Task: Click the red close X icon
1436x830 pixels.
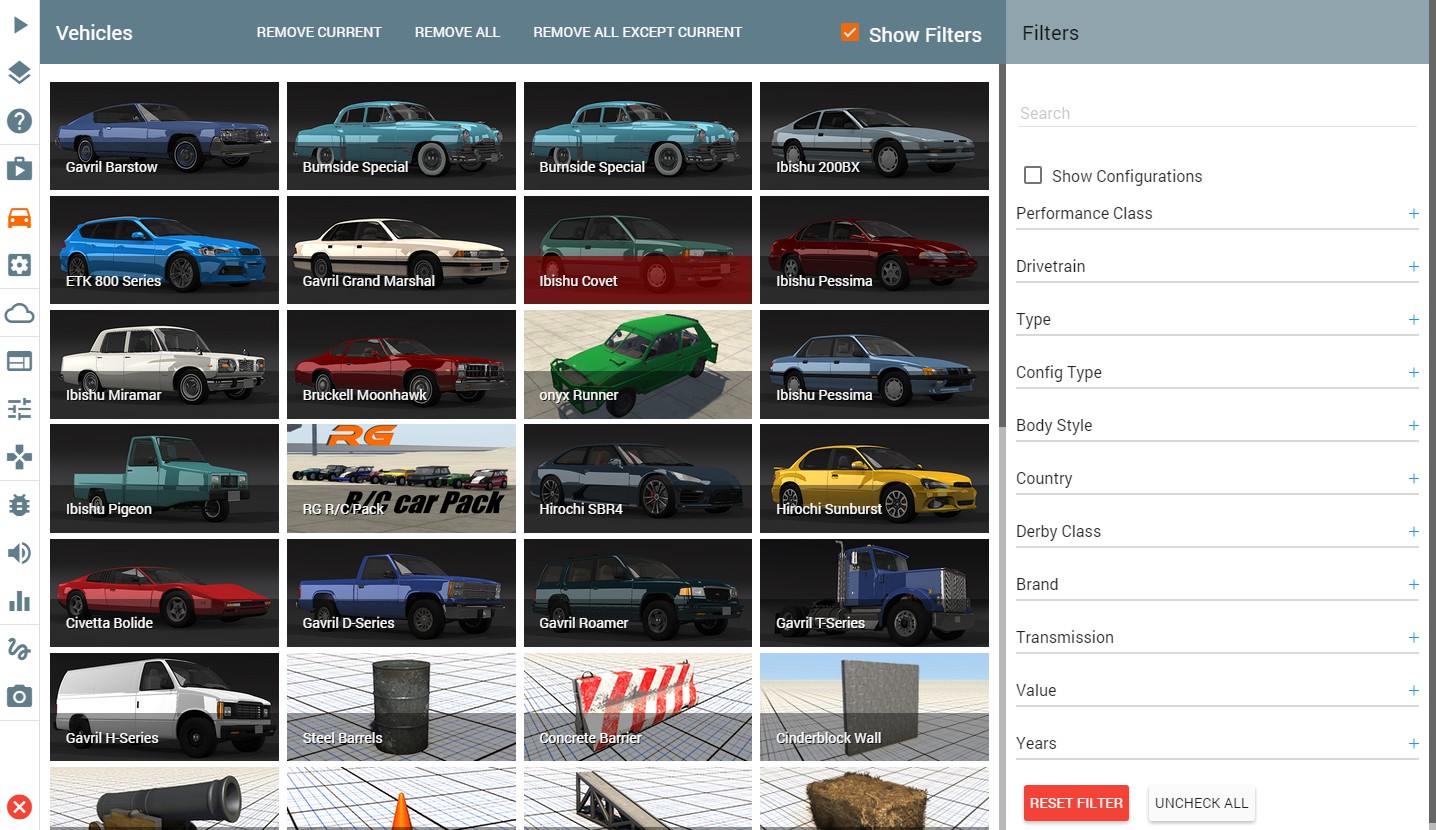Action: click(x=19, y=807)
